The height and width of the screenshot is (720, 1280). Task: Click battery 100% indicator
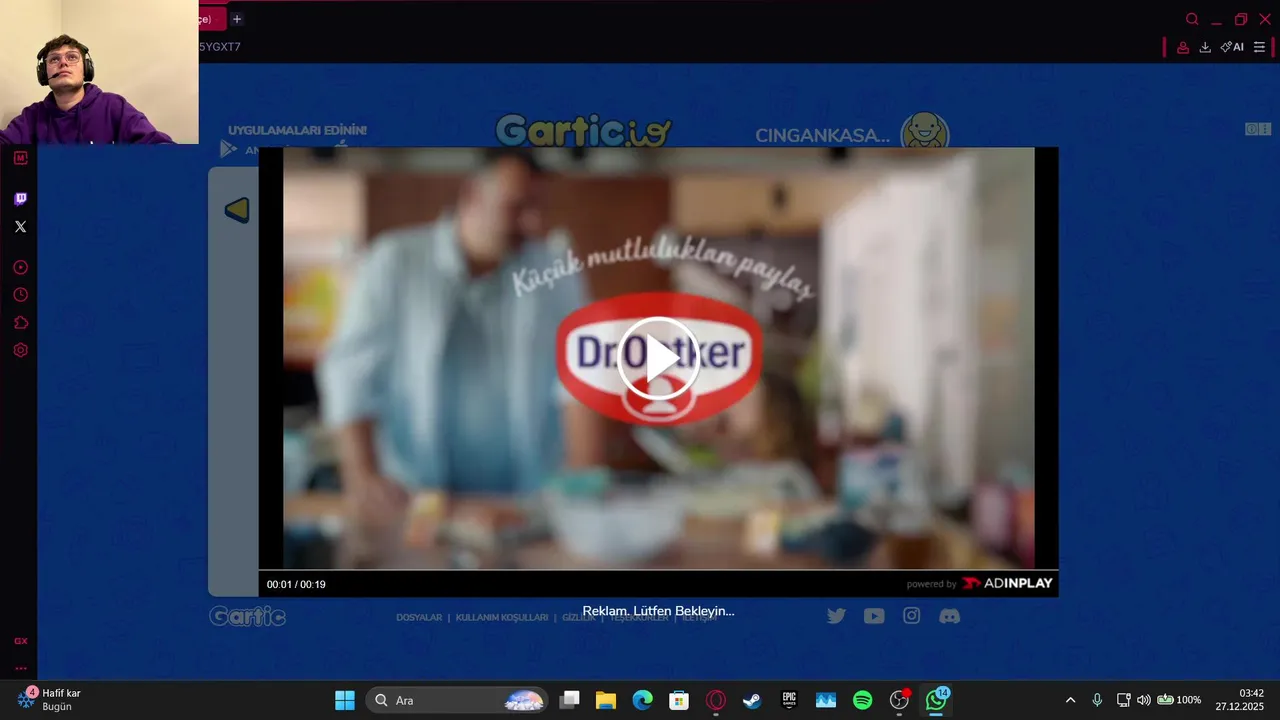1179,700
